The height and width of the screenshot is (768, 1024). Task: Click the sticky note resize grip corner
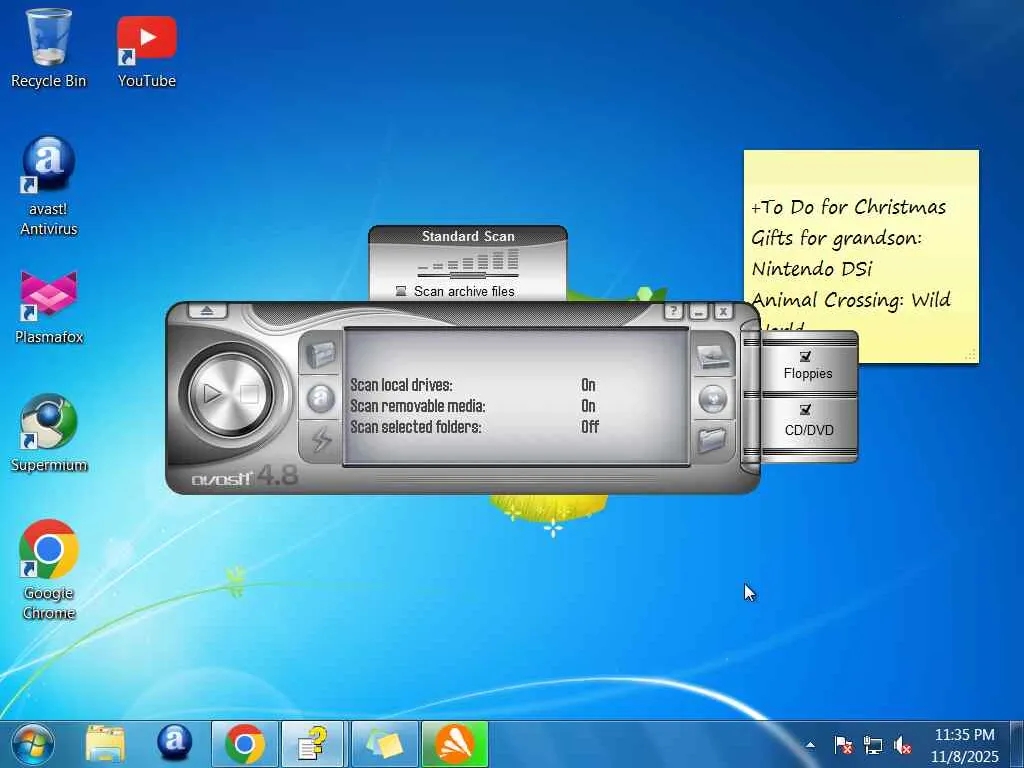pyautogui.click(x=970, y=355)
